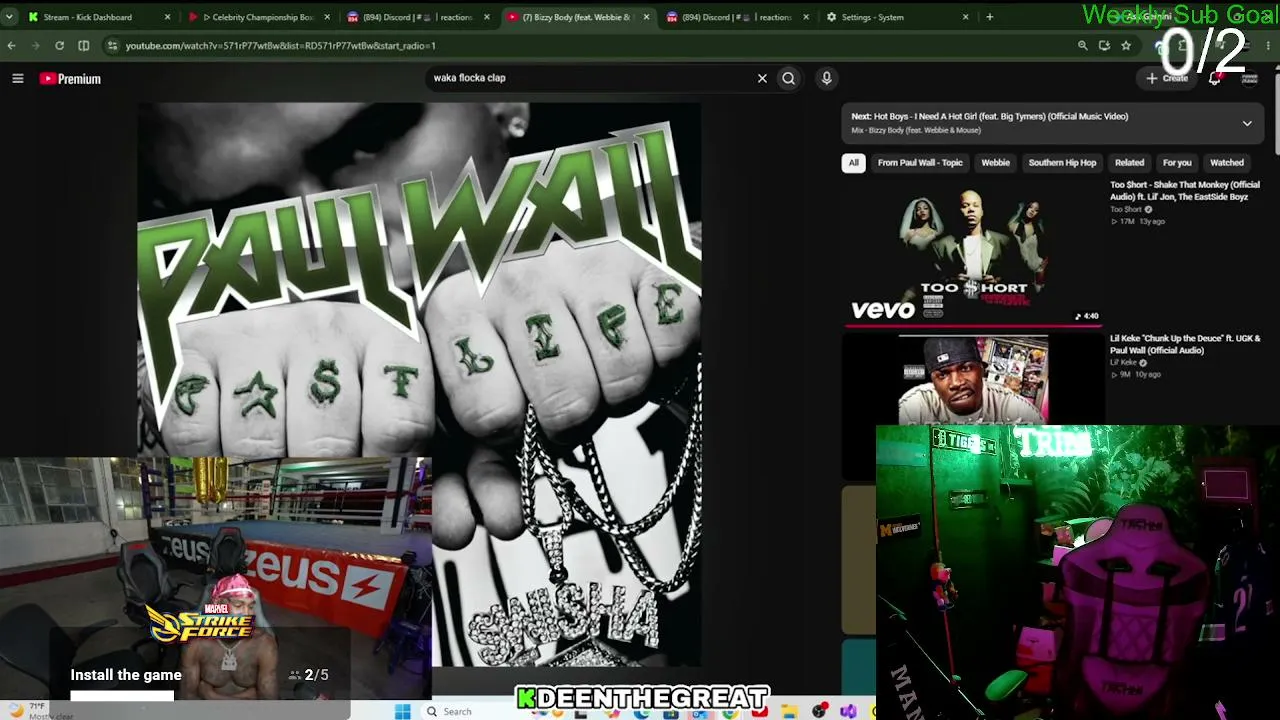Close the Stream - Kick Dashboard tab

coord(167,17)
